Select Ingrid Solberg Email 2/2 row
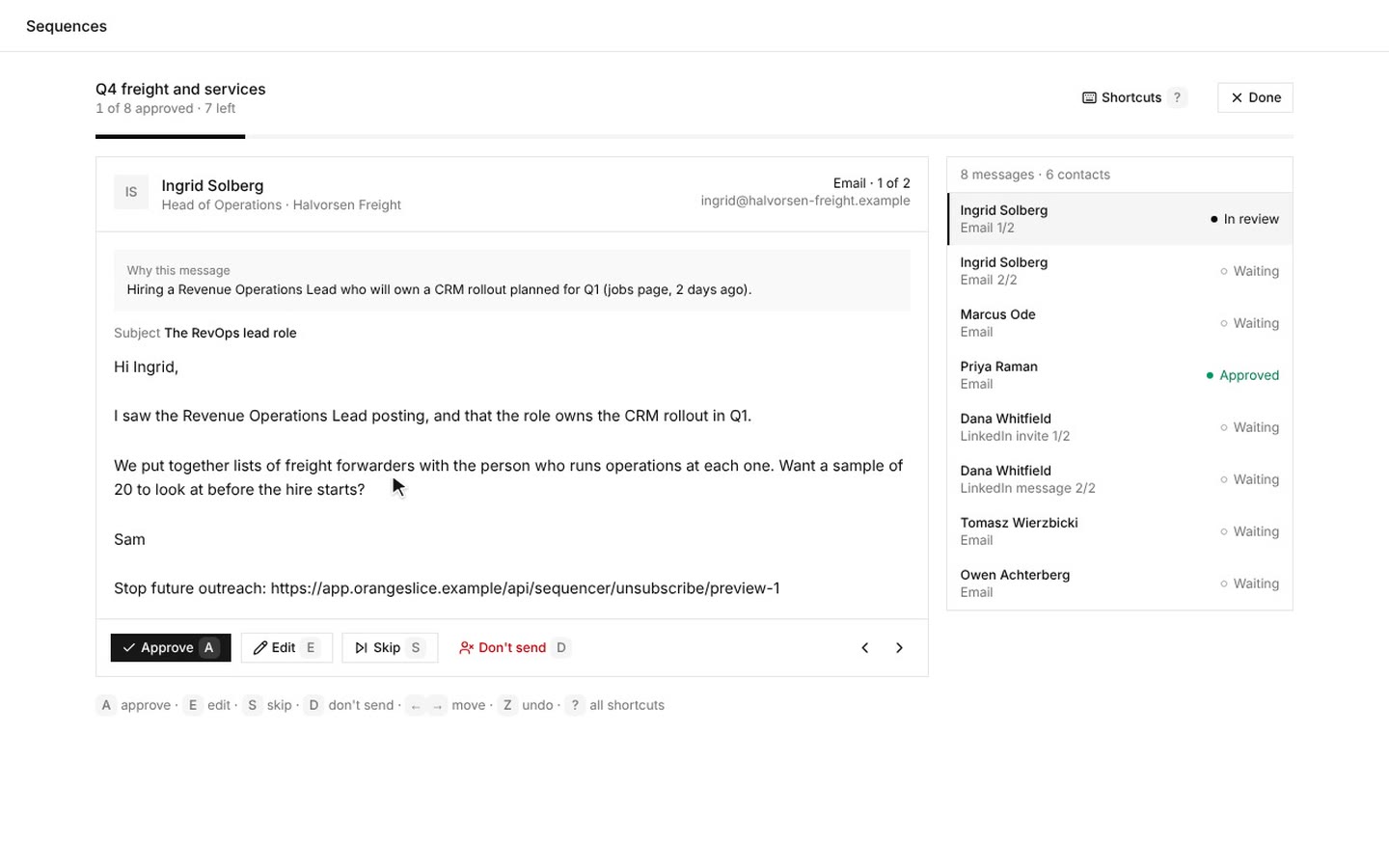The image size is (1389, 868). tap(1120, 271)
